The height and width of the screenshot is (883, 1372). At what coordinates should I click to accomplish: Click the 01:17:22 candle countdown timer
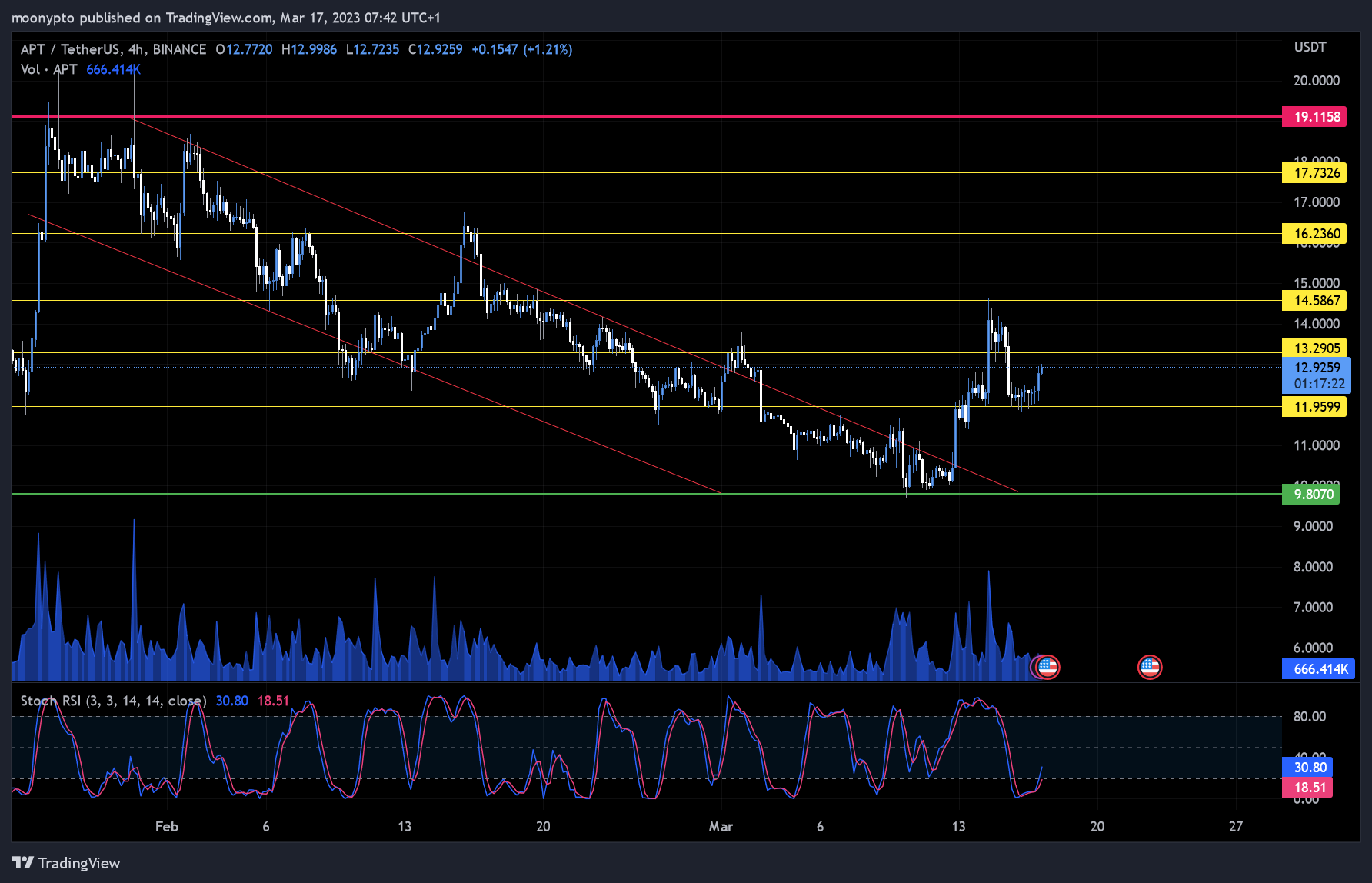[x=1319, y=384]
